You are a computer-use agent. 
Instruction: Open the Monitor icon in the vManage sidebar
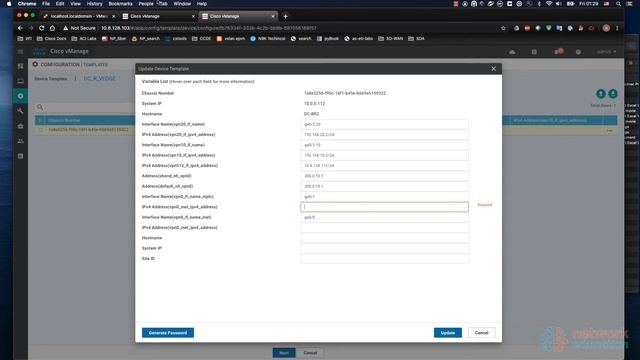[x=20, y=81]
